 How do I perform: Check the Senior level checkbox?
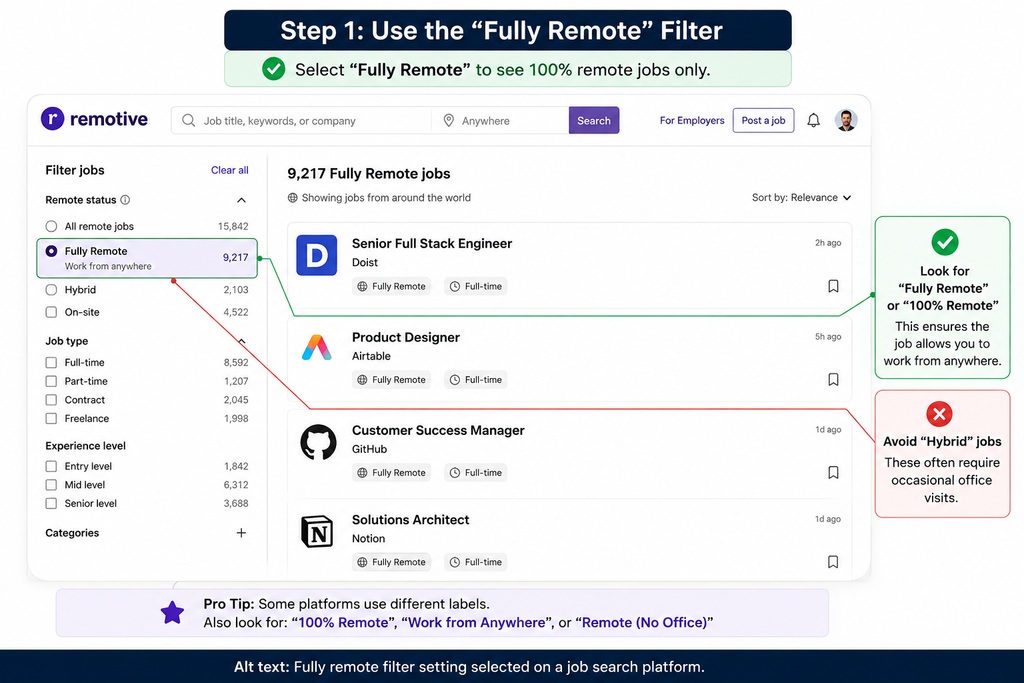51,503
